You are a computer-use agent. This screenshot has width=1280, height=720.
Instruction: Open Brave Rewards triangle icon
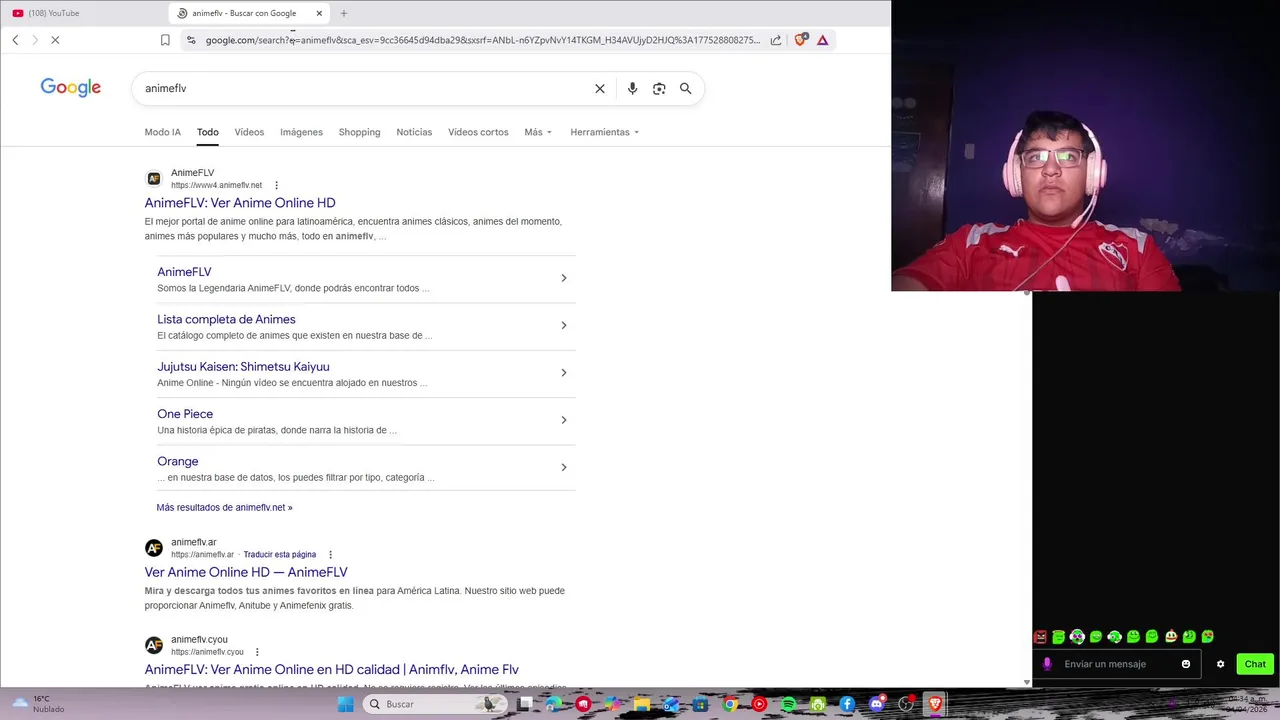(x=822, y=40)
